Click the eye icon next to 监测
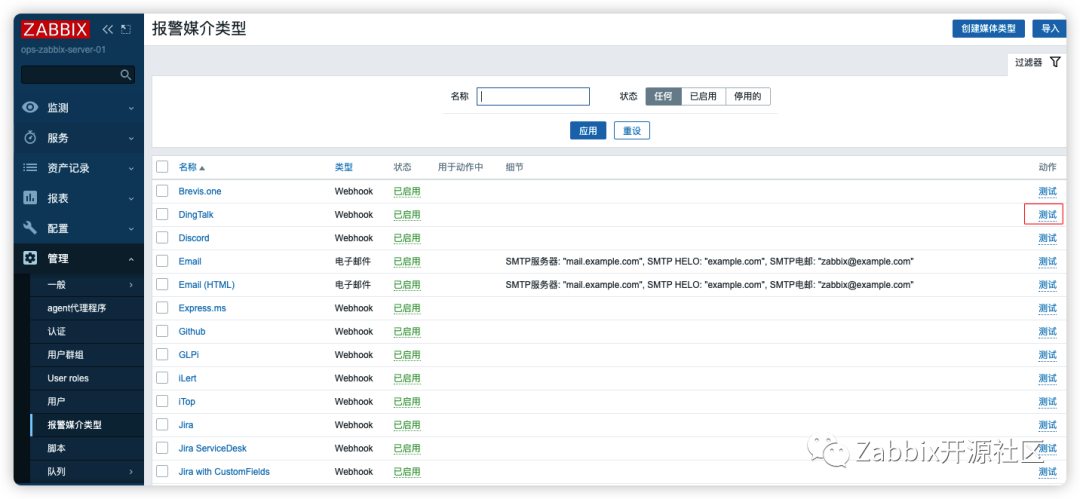This screenshot has height=499, width=1080. pos(30,108)
